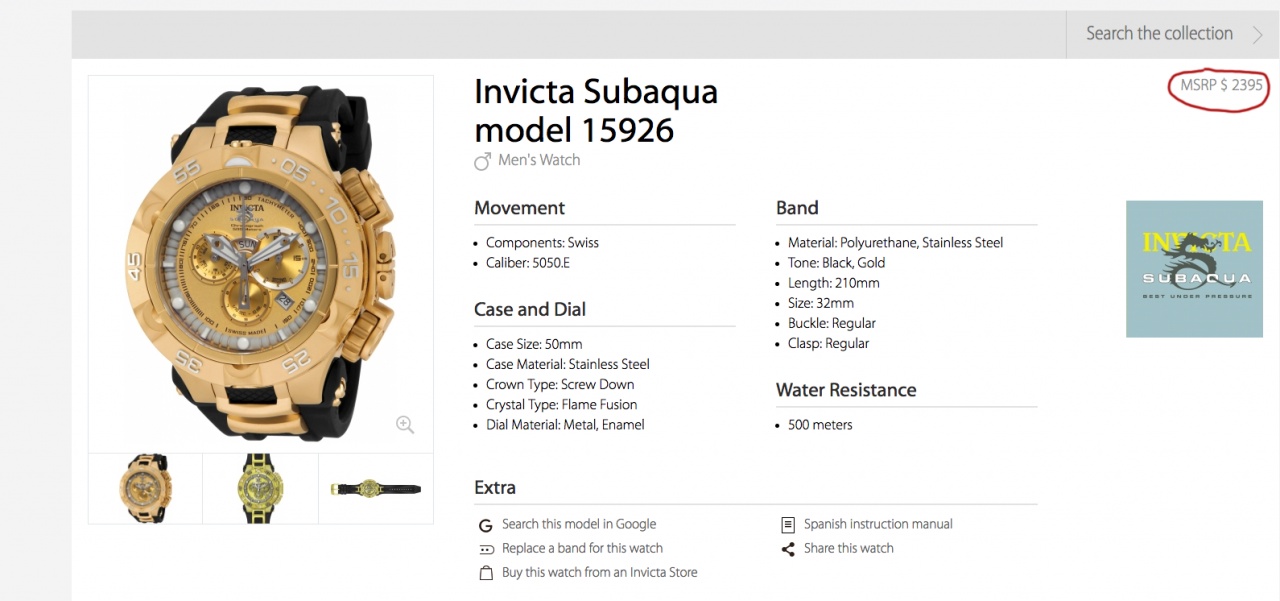Select the watch side-view band thumbnail

(x=376, y=488)
